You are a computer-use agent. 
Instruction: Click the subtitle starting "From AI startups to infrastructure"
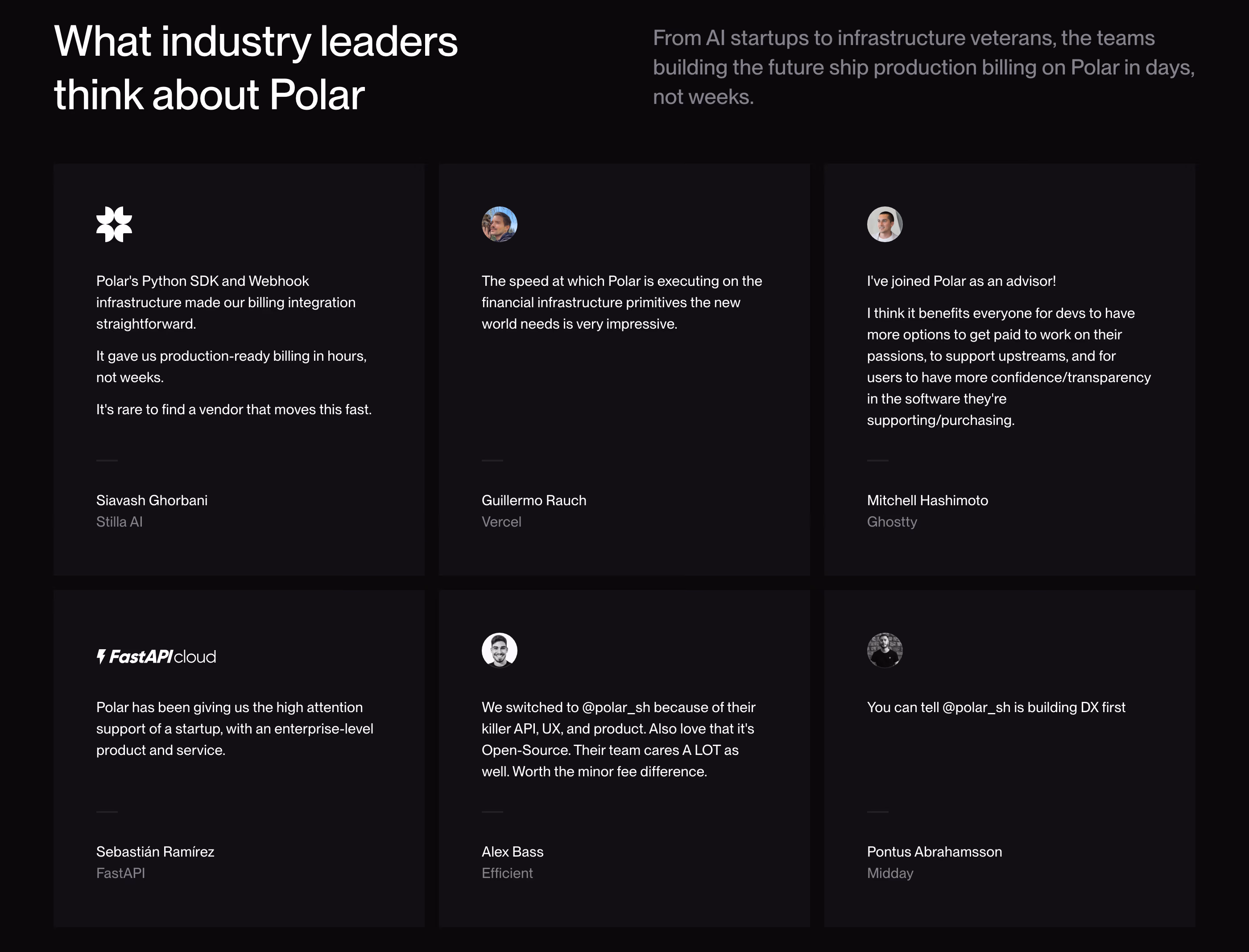(x=923, y=67)
